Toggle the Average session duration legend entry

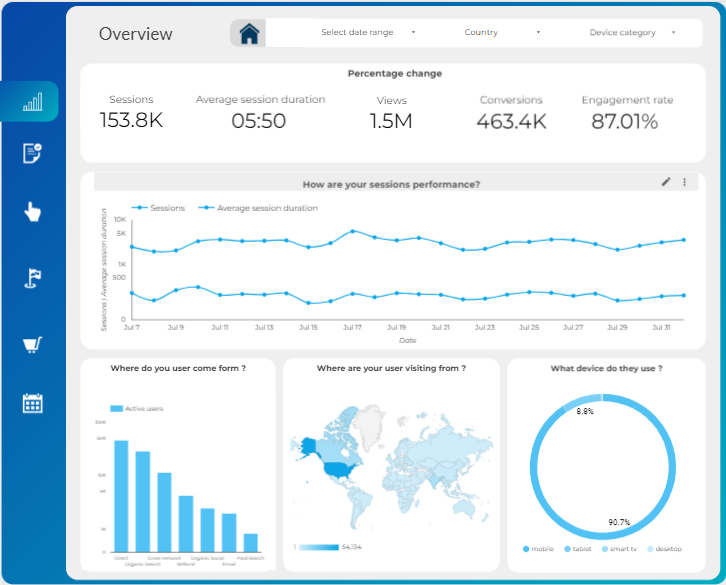click(x=258, y=208)
